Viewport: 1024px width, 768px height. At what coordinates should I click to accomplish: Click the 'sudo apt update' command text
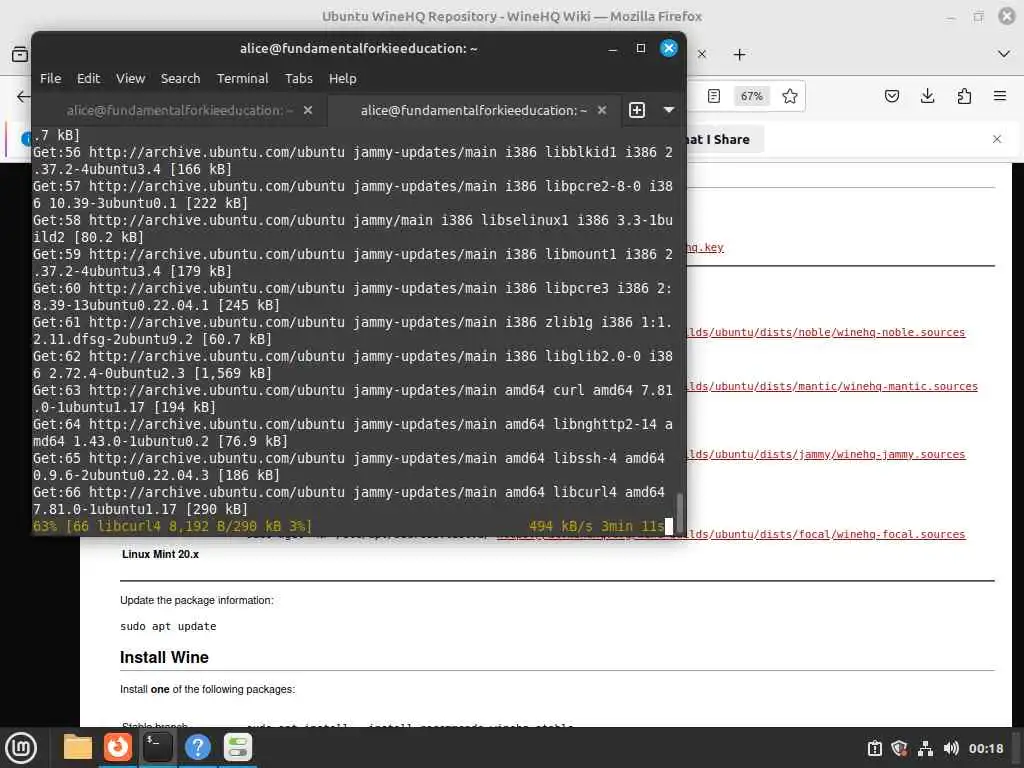click(x=168, y=626)
